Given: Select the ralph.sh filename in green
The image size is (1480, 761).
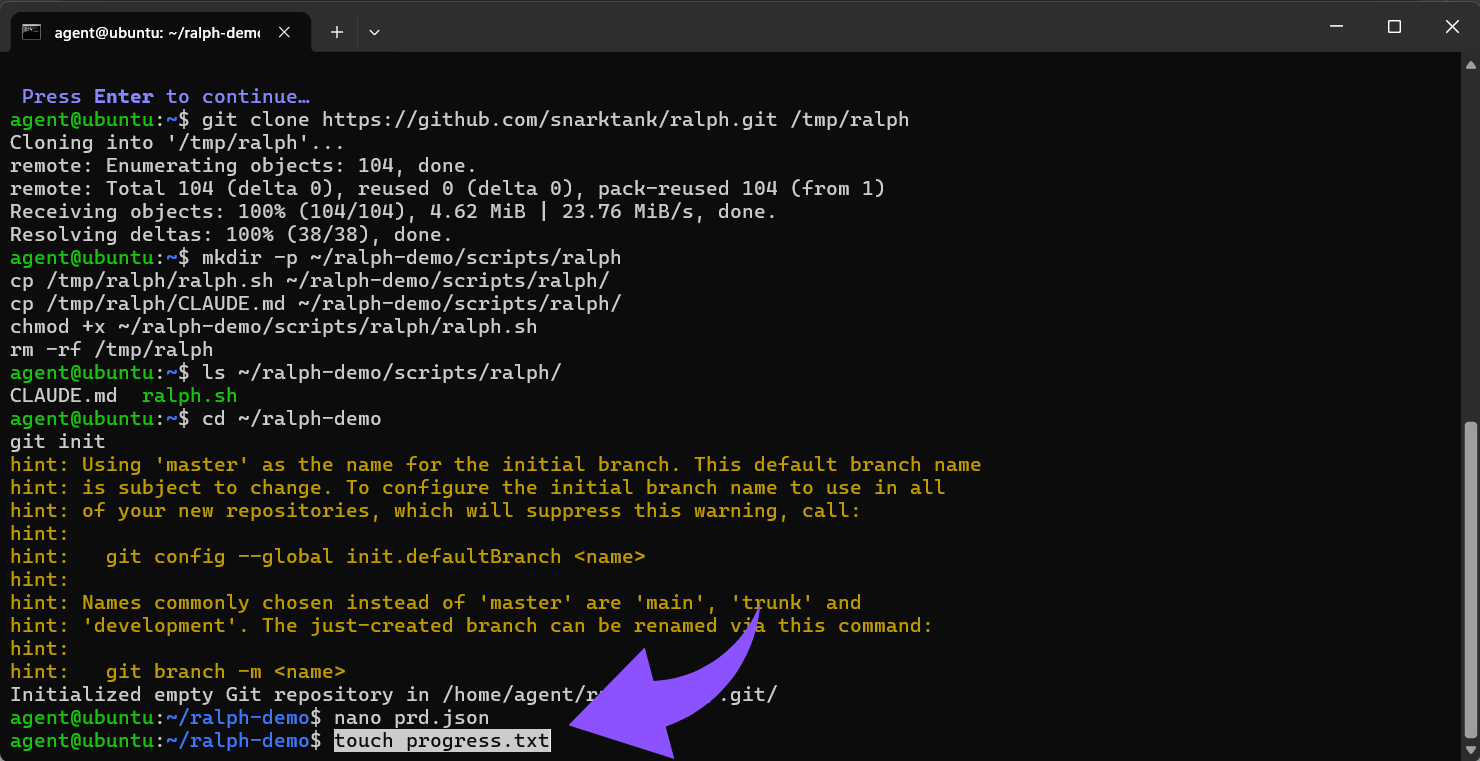Looking at the screenshot, I should (188, 395).
